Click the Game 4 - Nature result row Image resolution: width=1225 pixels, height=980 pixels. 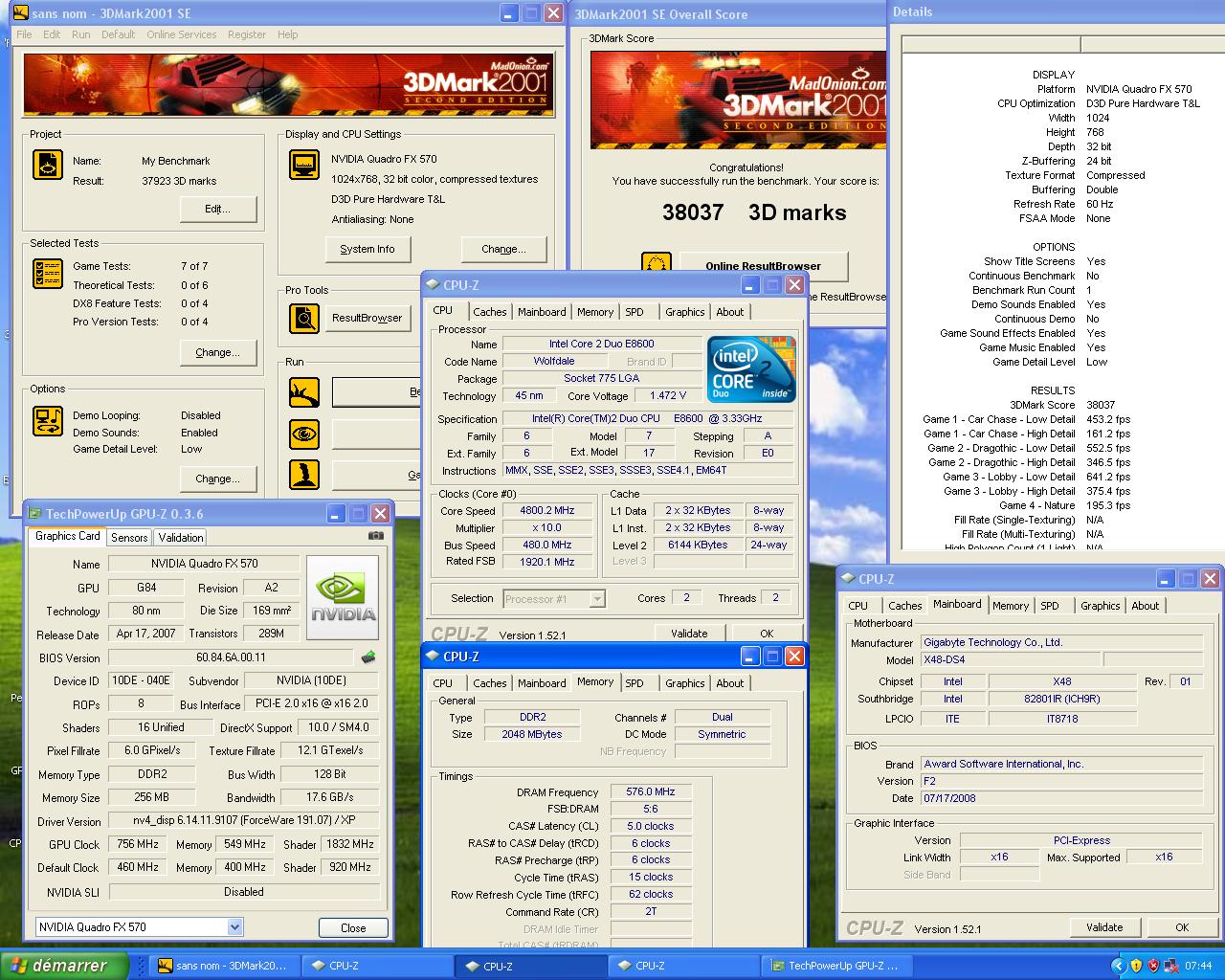coord(1064,505)
